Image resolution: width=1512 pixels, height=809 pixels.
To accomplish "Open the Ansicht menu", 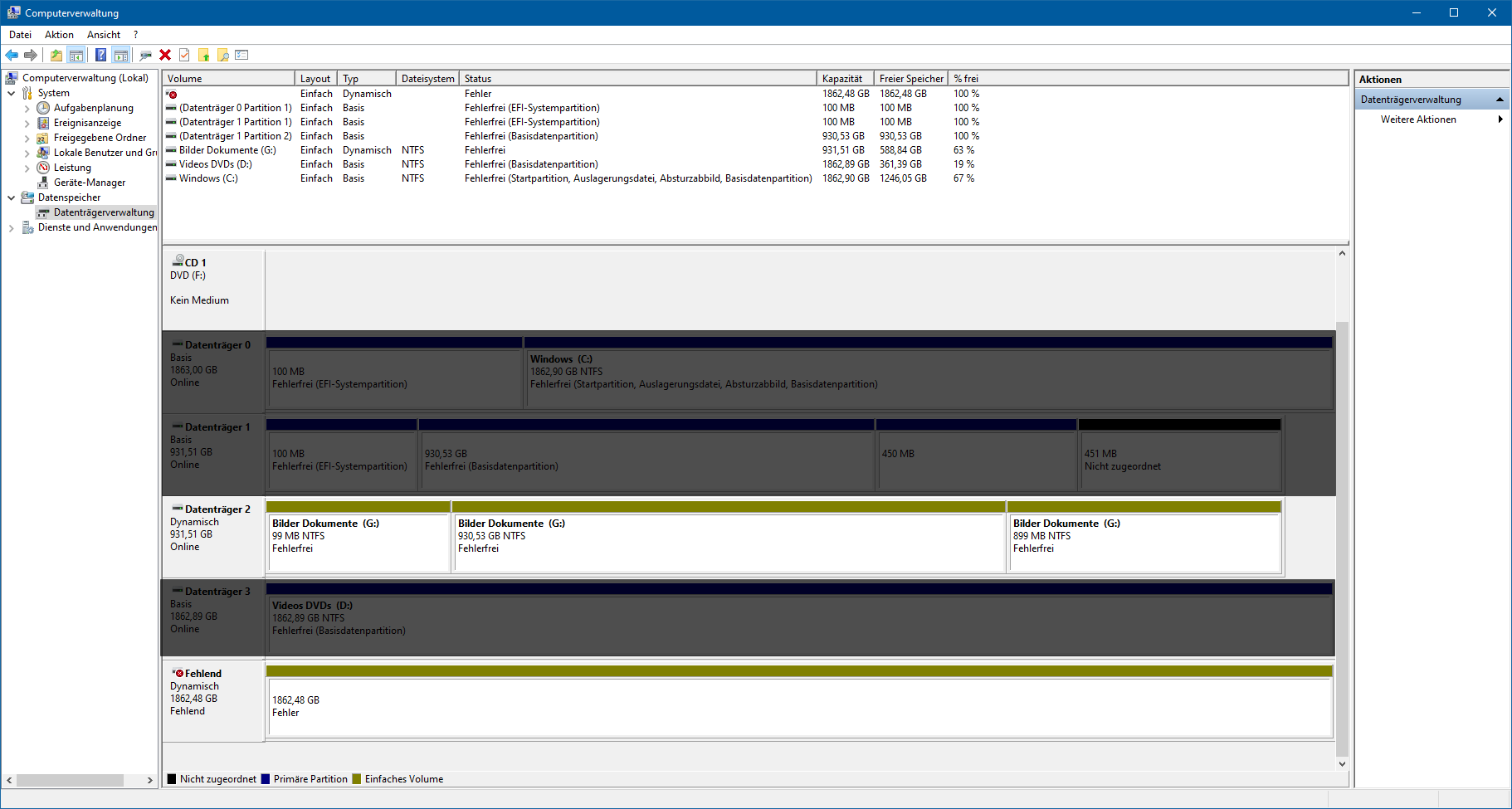I will click(x=104, y=35).
